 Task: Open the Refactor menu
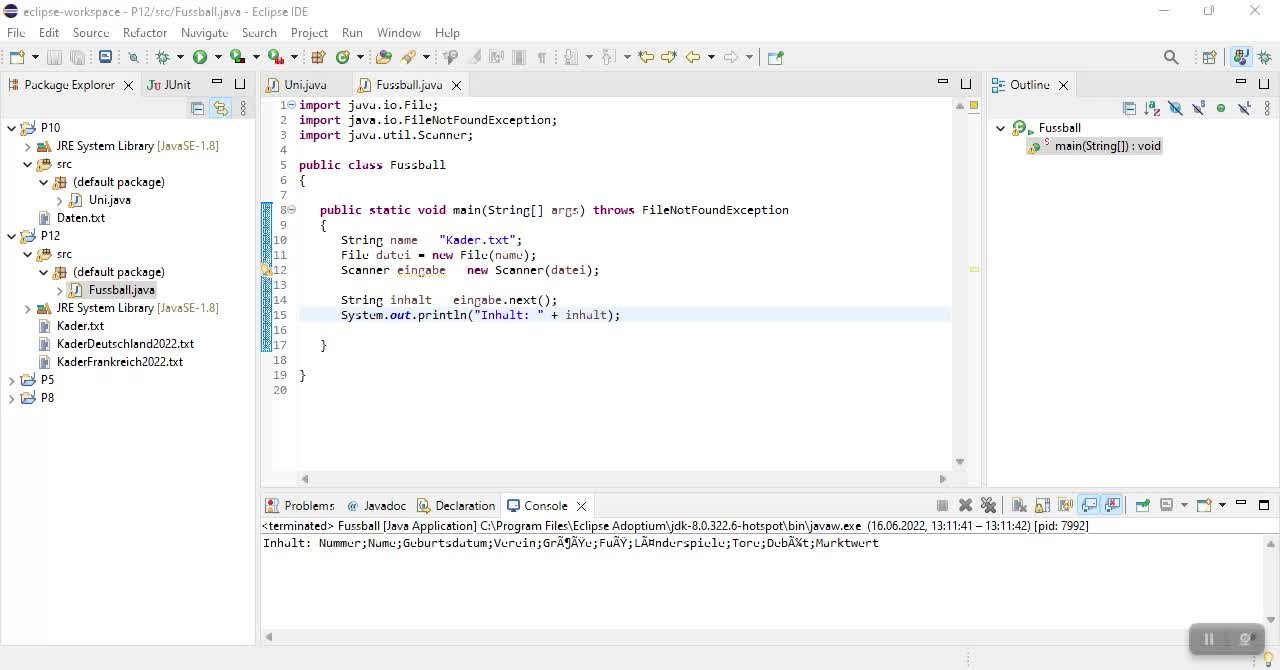coord(145,33)
